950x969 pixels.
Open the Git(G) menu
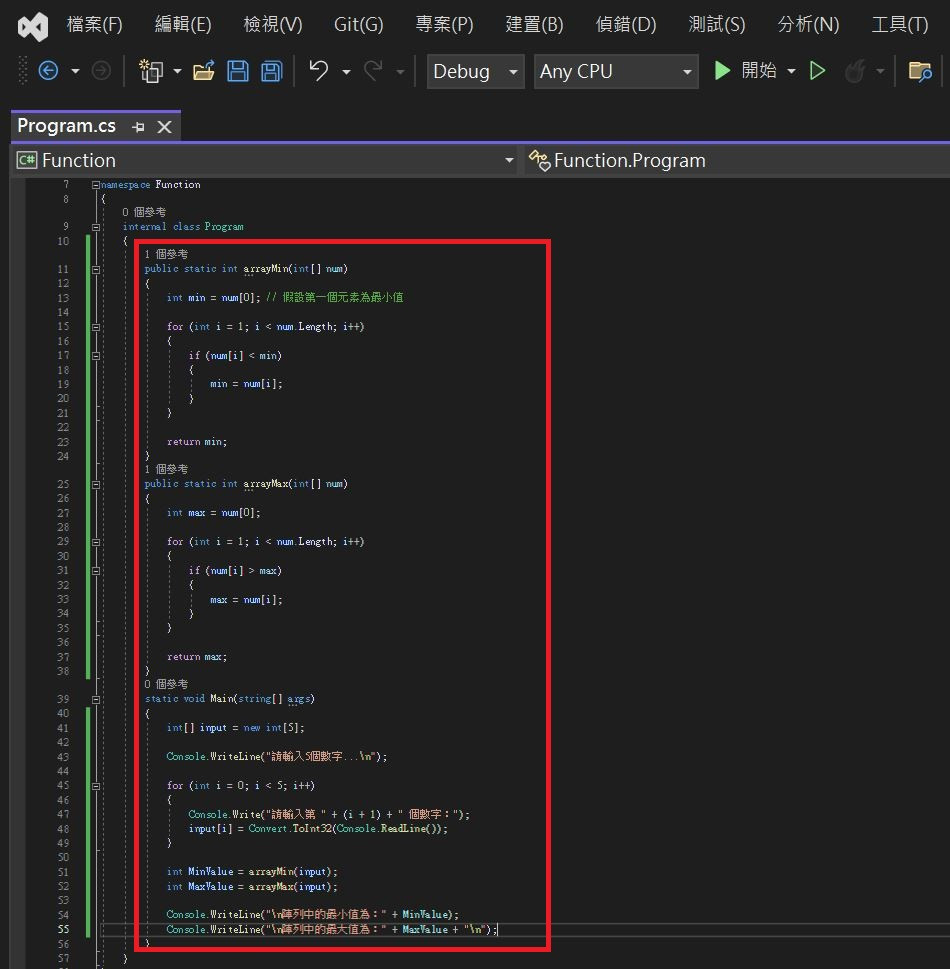[358, 25]
